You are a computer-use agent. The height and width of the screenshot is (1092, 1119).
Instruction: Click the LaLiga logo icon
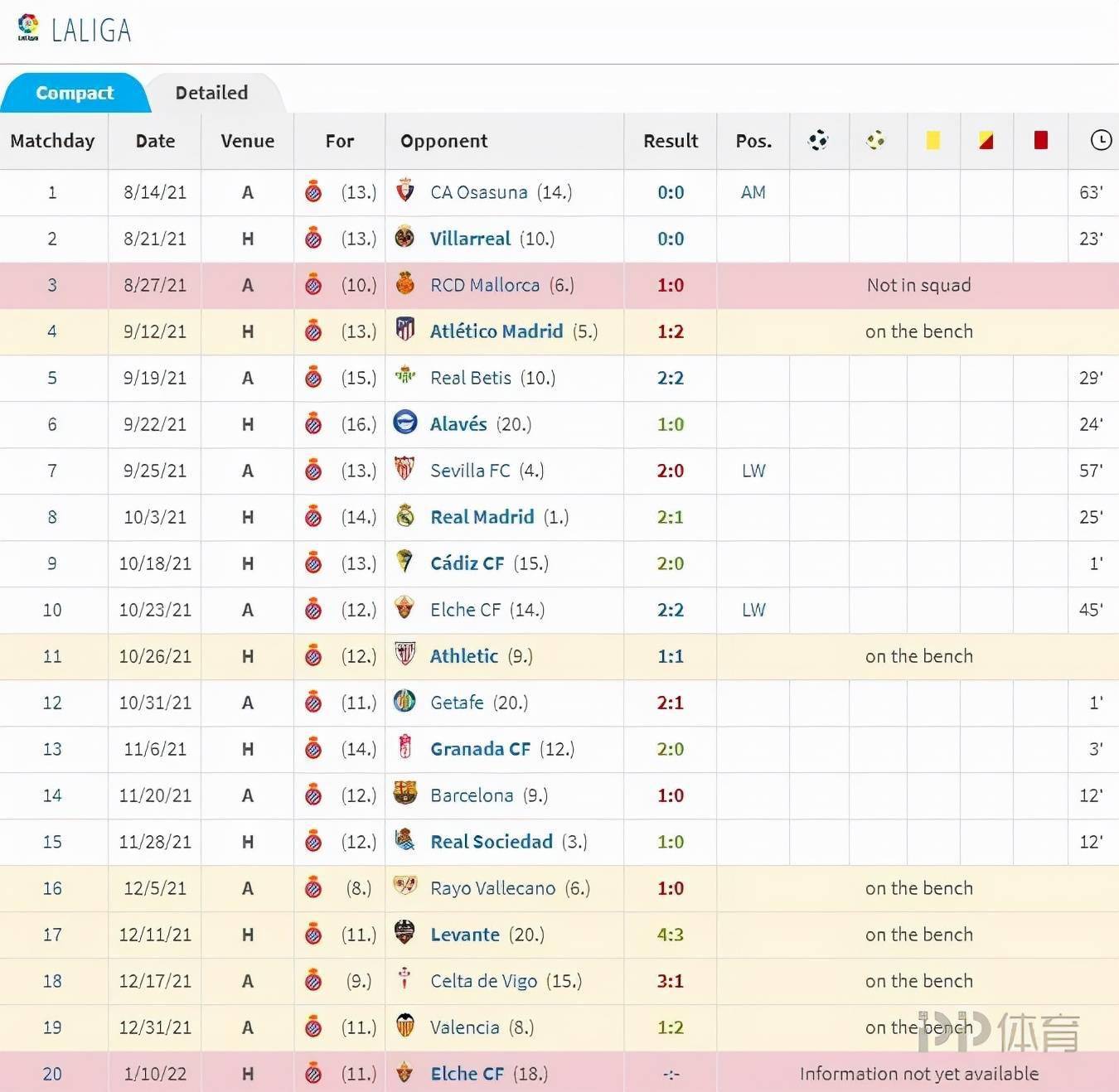28,27
